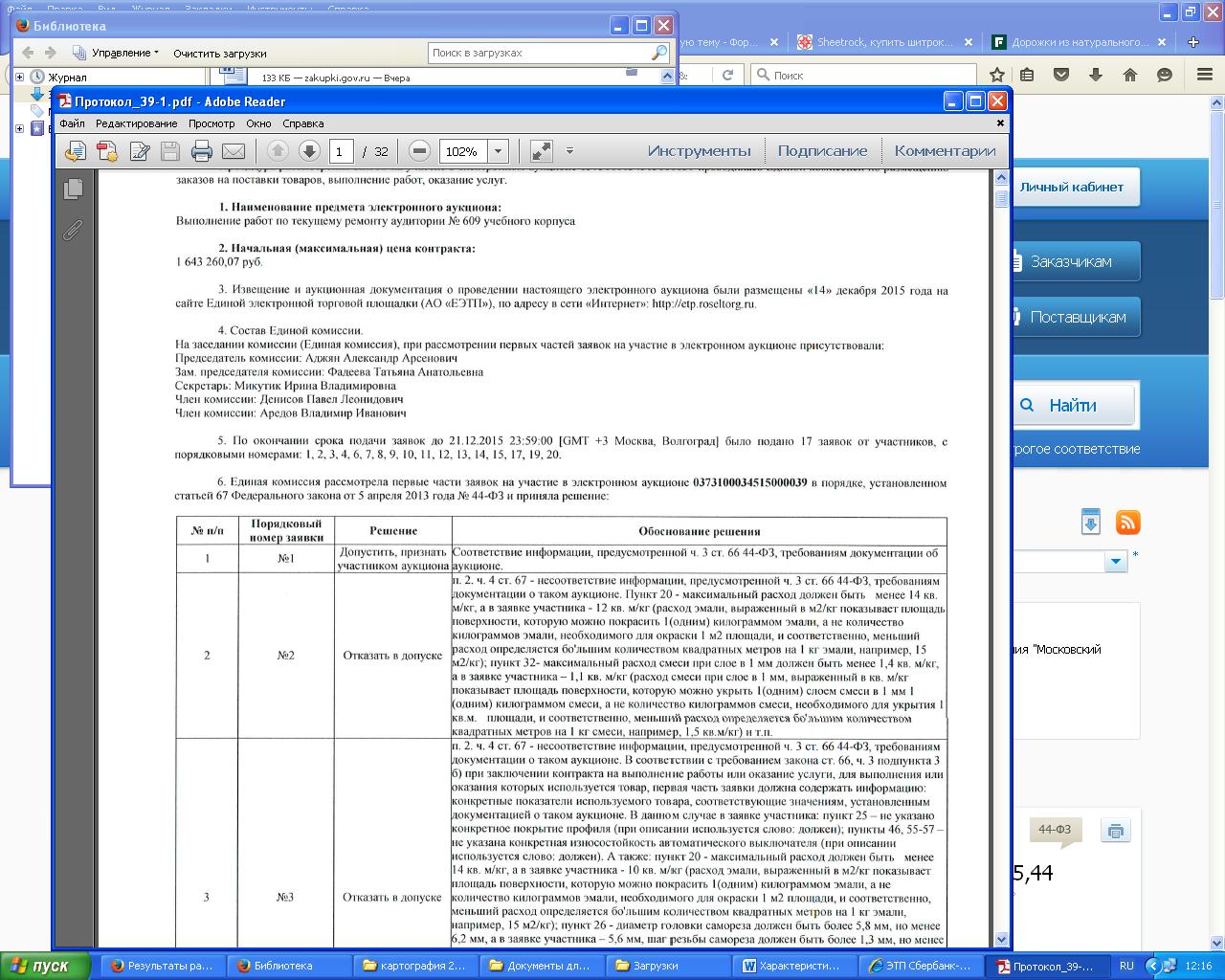Toggle read mode with the fit-page arrows icon
Viewport: 1225px width, 980px height.
point(541,151)
